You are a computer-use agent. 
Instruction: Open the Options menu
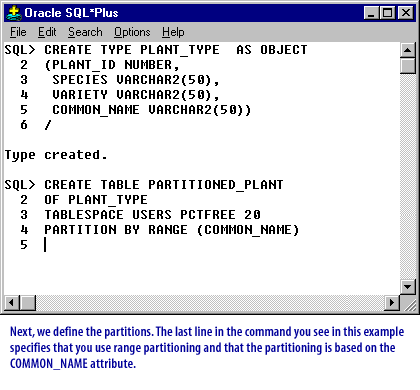click(132, 32)
